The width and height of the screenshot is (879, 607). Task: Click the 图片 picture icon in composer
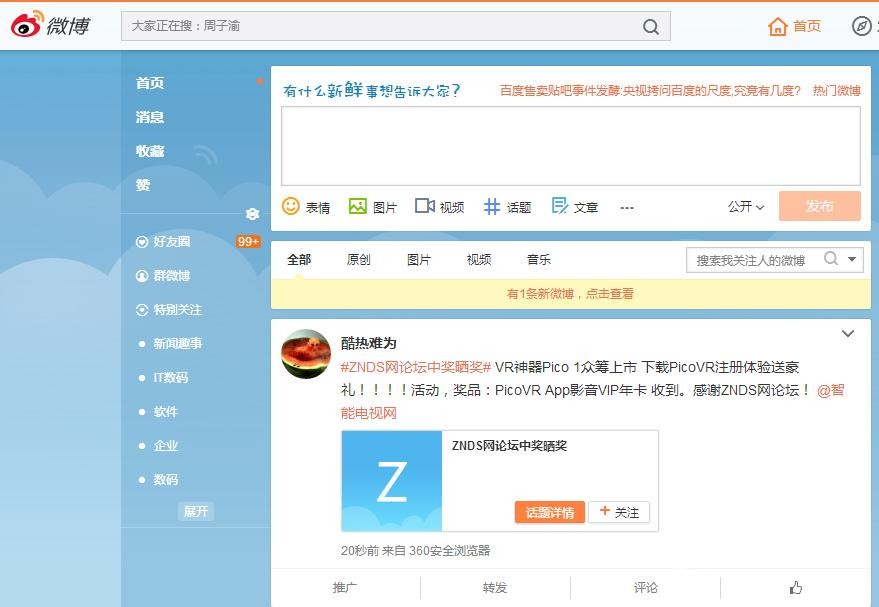click(357, 206)
